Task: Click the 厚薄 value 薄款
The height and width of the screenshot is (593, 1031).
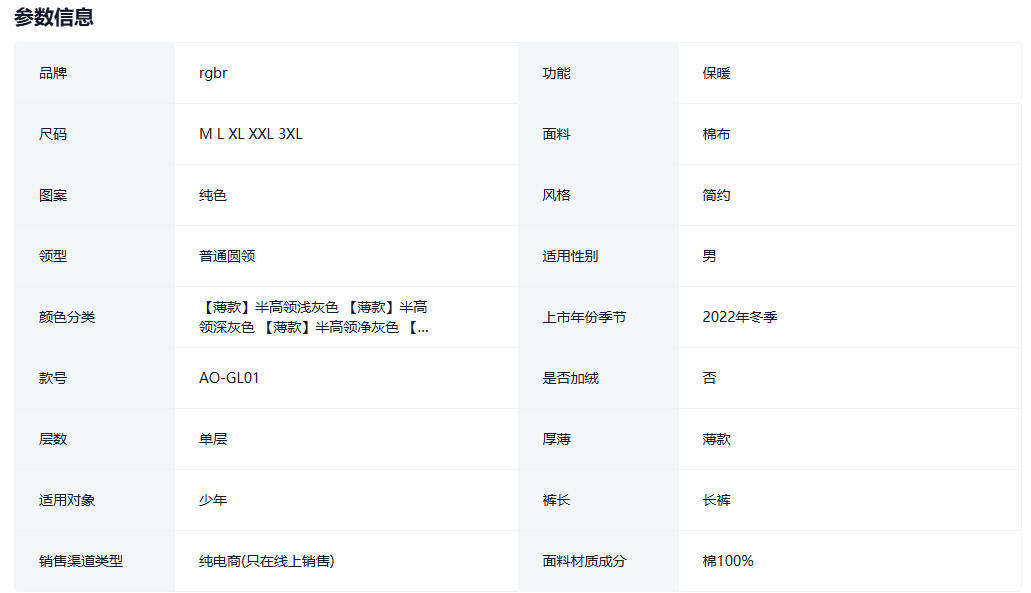Action: point(716,439)
